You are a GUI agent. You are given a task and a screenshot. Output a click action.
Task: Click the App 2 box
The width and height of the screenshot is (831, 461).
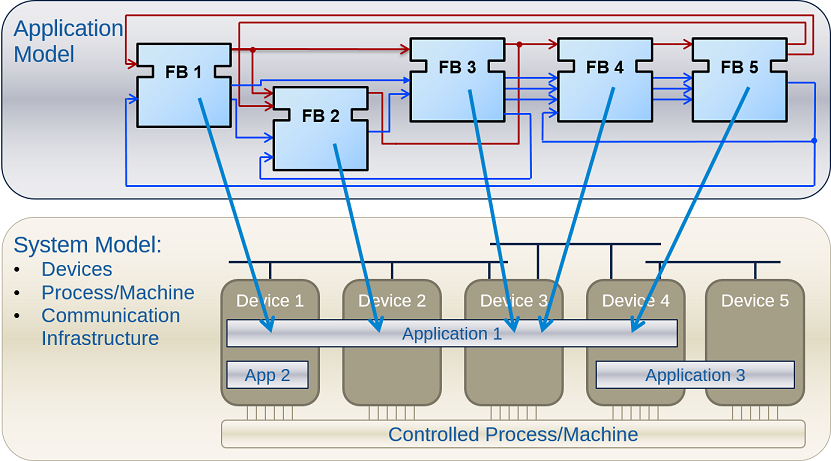click(x=267, y=375)
